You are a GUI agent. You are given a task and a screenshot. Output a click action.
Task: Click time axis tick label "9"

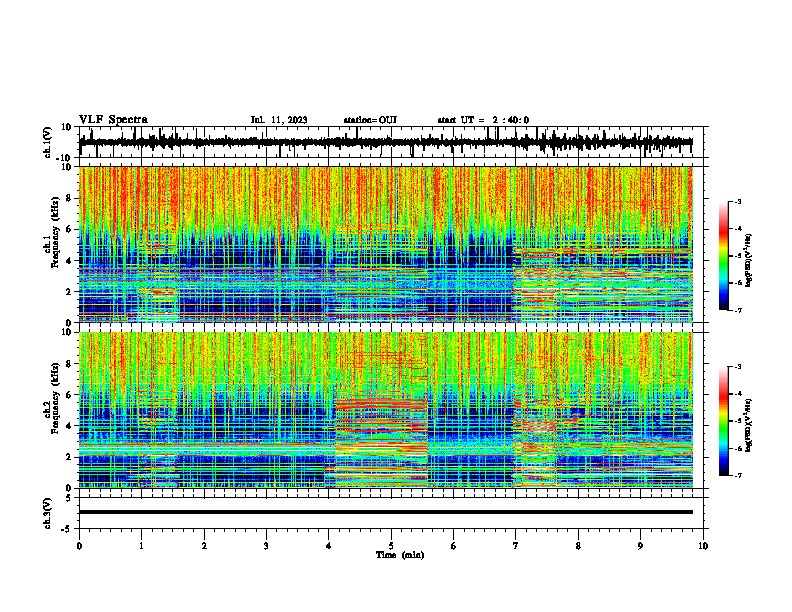pos(641,546)
